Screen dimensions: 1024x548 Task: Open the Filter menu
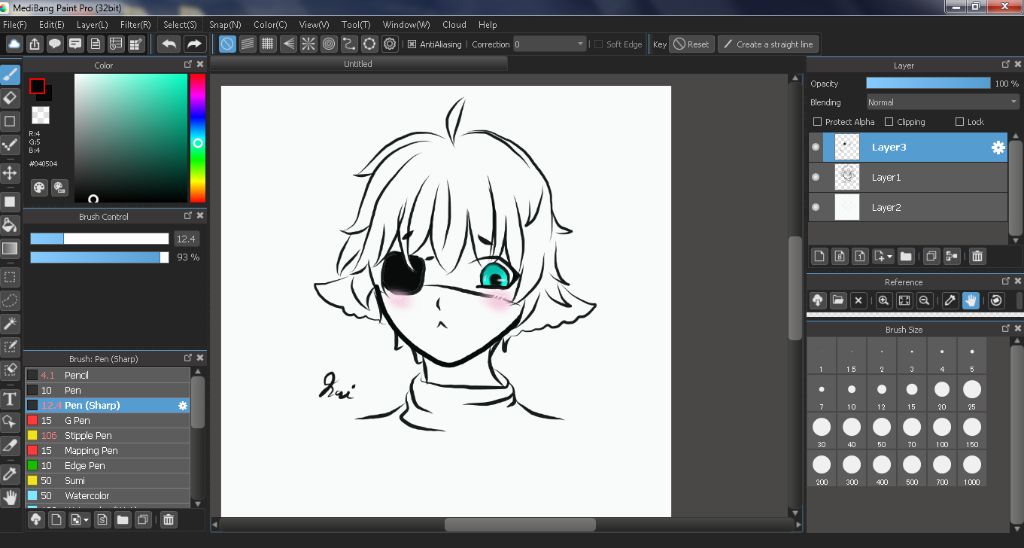coord(135,25)
